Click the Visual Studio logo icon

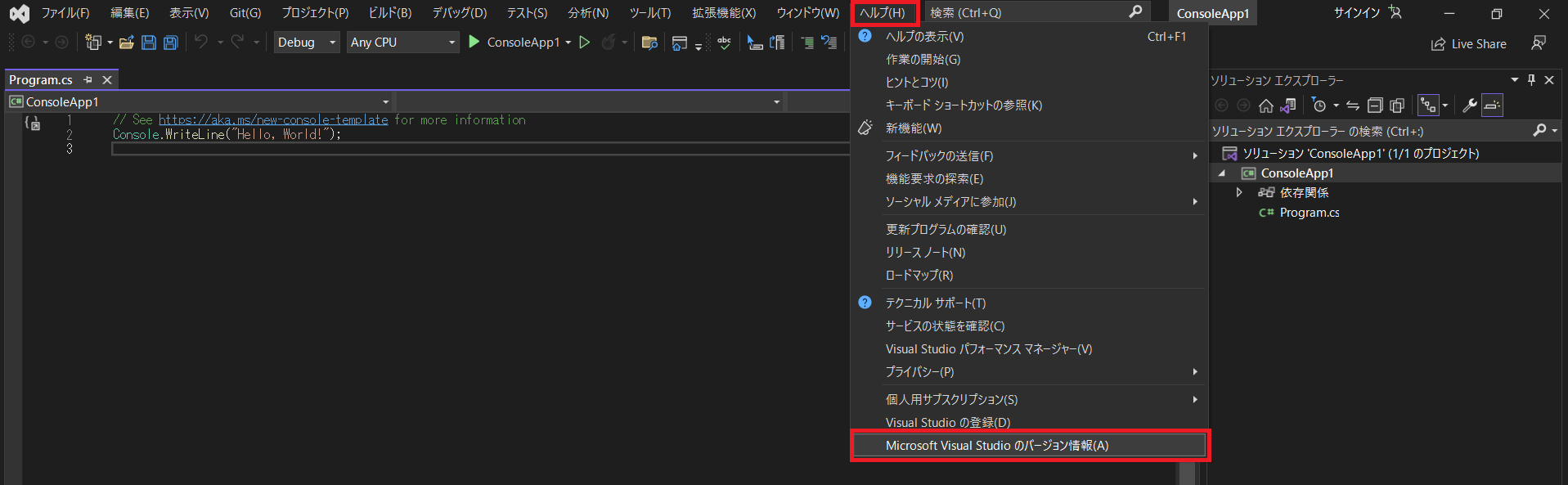coord(19,13)
